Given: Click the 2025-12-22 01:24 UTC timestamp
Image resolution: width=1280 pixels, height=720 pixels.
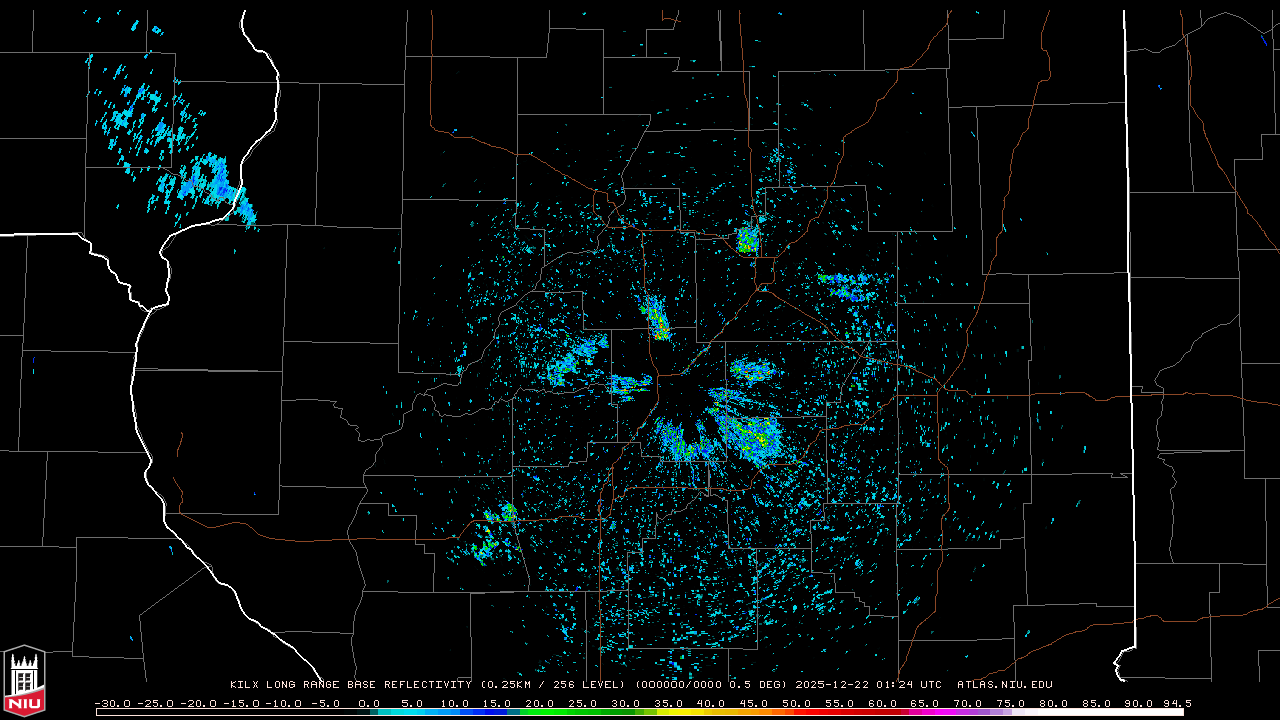Looking at the screenshot, I should point(868,685).
